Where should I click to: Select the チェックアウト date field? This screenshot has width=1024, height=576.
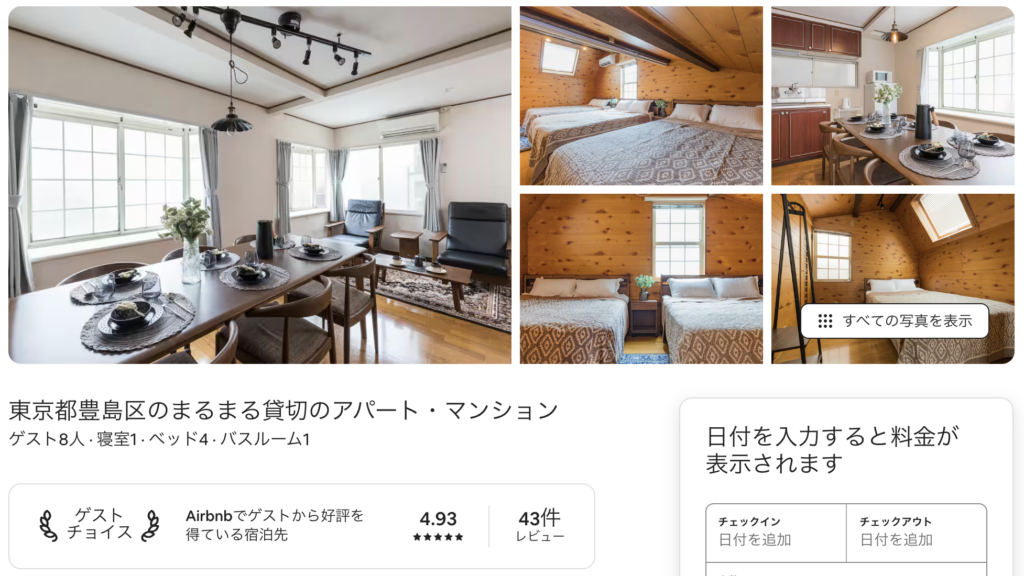coord(916,532)
